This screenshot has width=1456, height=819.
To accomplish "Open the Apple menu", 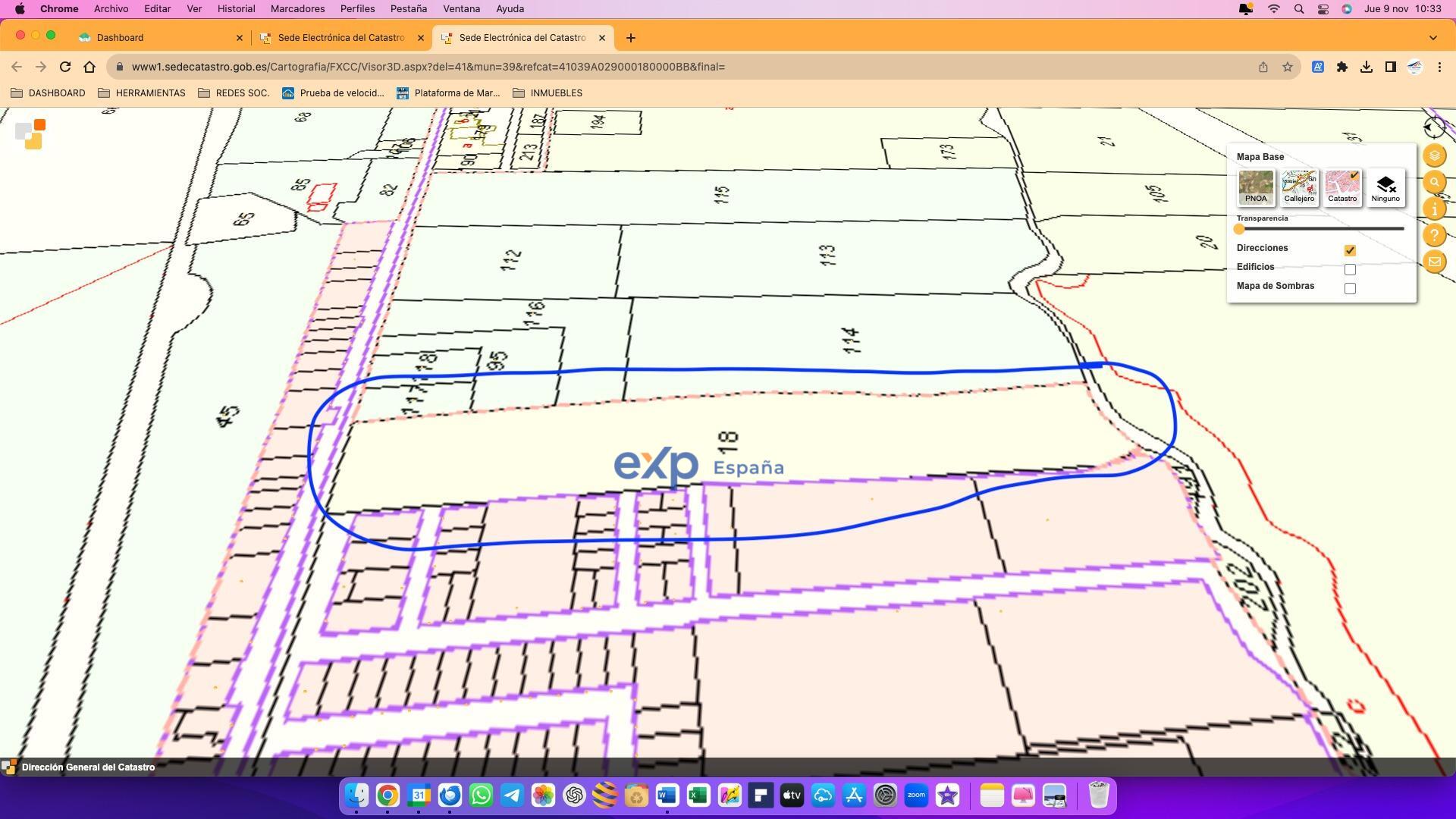I will [x=20, y=9].
